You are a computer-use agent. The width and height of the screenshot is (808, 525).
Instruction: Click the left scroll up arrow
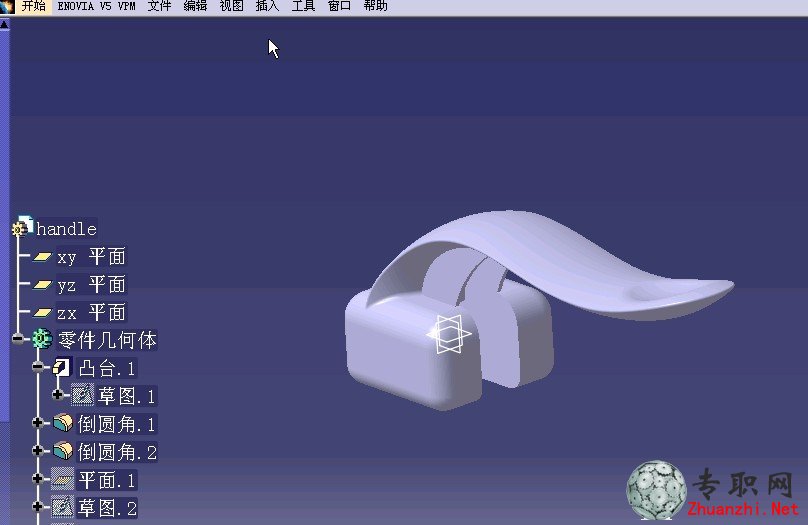point(4,24)
